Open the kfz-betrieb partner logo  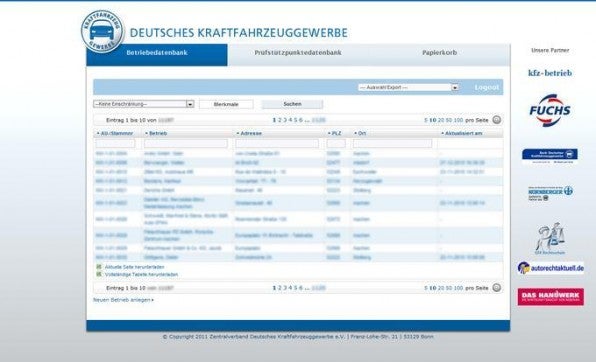pyautogui.click(x=550, y=73)
